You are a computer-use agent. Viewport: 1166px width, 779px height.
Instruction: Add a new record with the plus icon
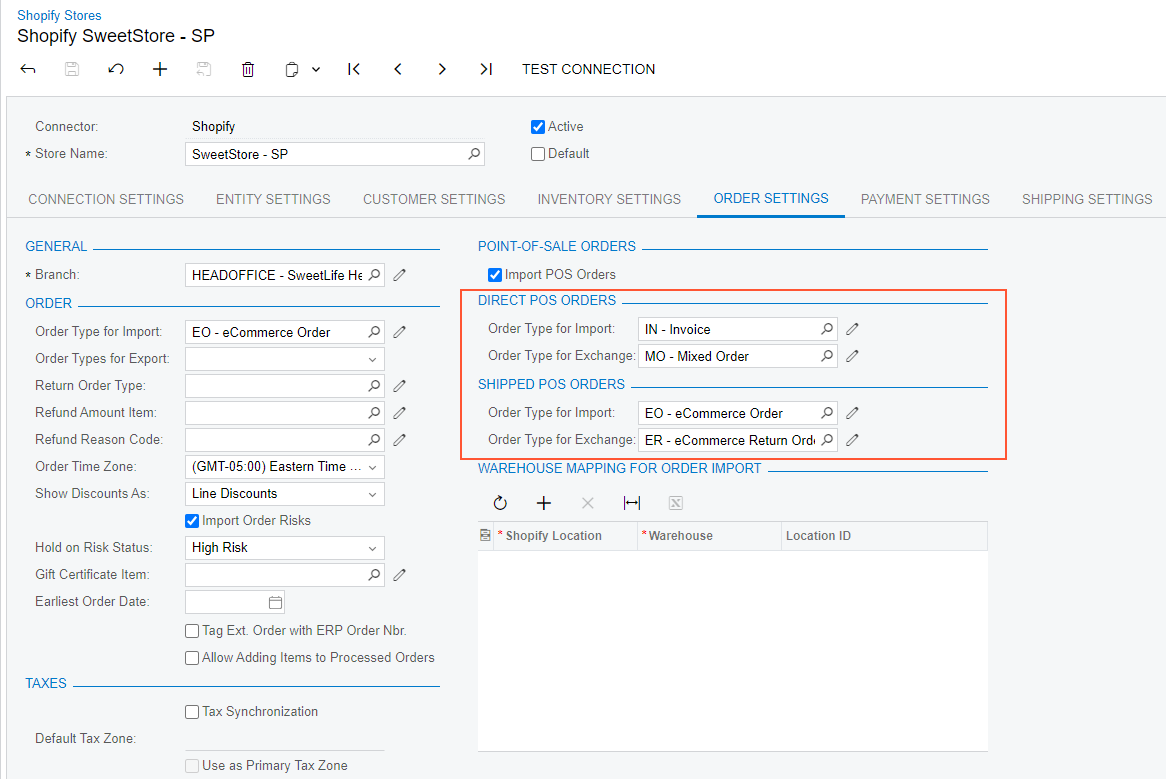click(x=160, y=69)
